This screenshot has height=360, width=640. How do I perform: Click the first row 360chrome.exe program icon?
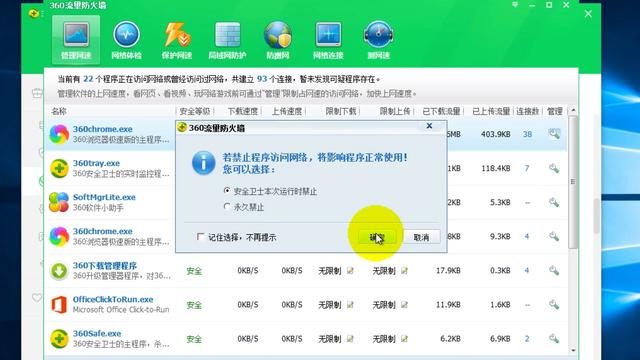click(59, 134)
